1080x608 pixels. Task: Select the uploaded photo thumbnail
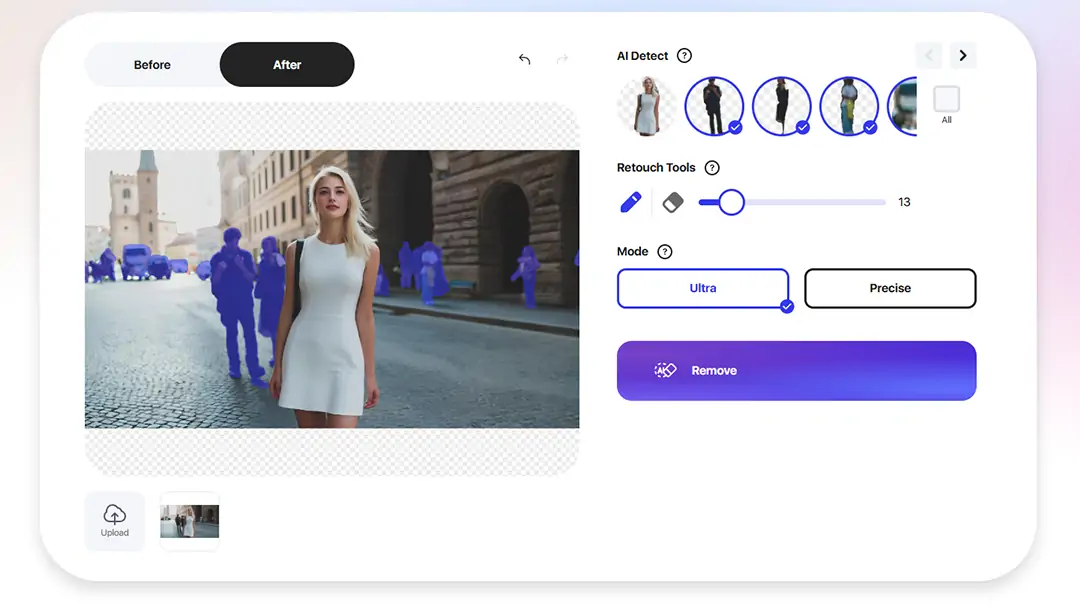pyautogui.click(x=189, y=521)
